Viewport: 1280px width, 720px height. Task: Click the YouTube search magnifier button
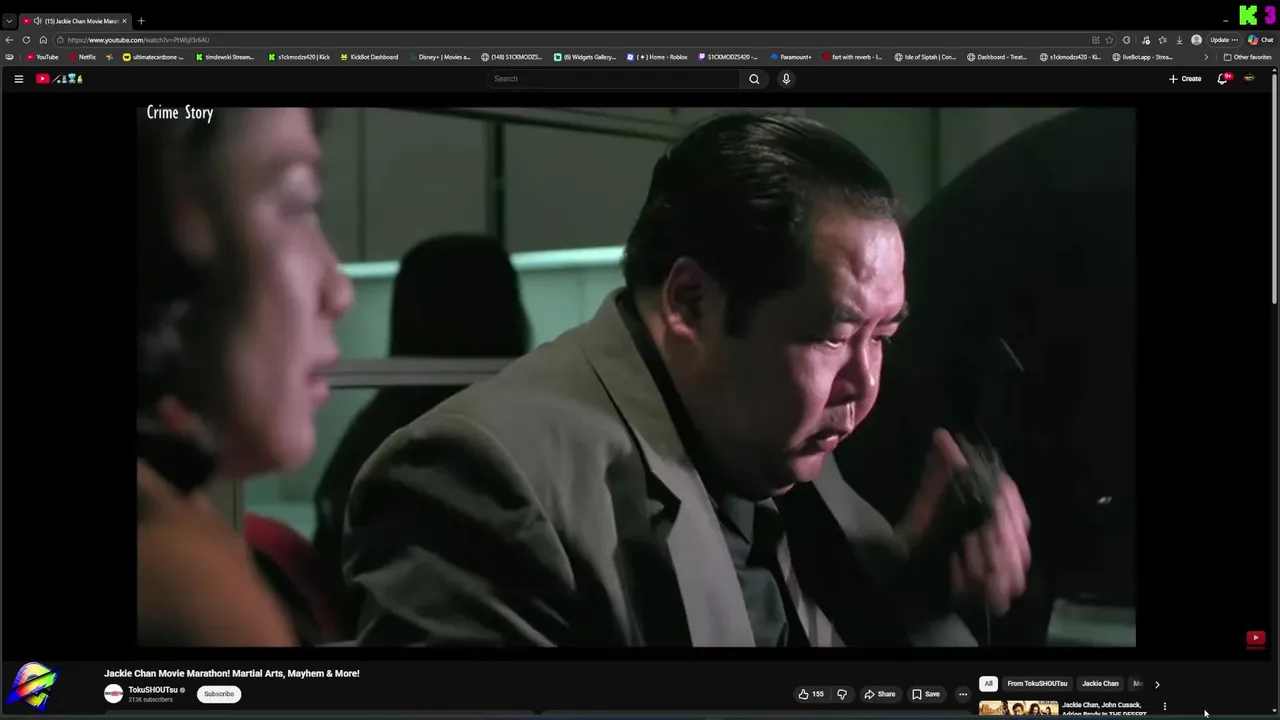pos(754,79)
